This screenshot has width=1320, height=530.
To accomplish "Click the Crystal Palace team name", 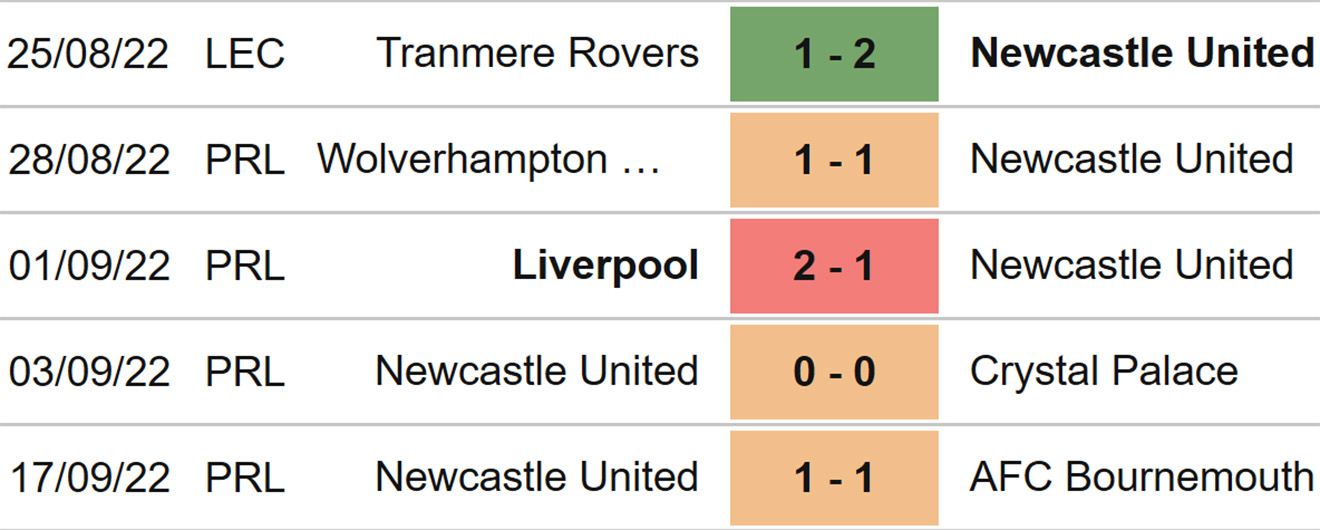I will [x=1104, y=372].
